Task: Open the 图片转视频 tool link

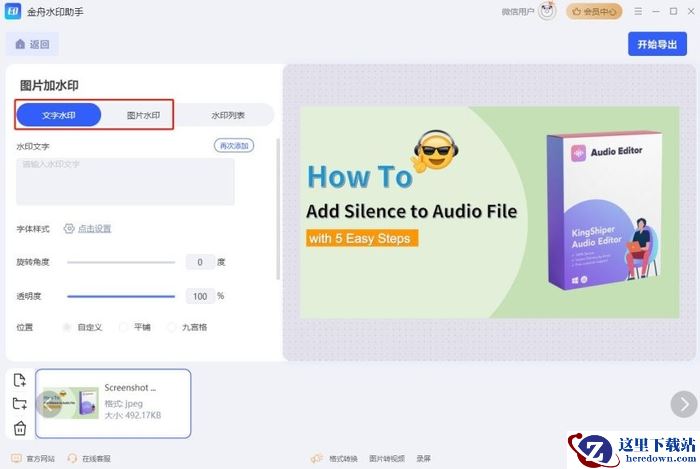Action: [387, 458]
